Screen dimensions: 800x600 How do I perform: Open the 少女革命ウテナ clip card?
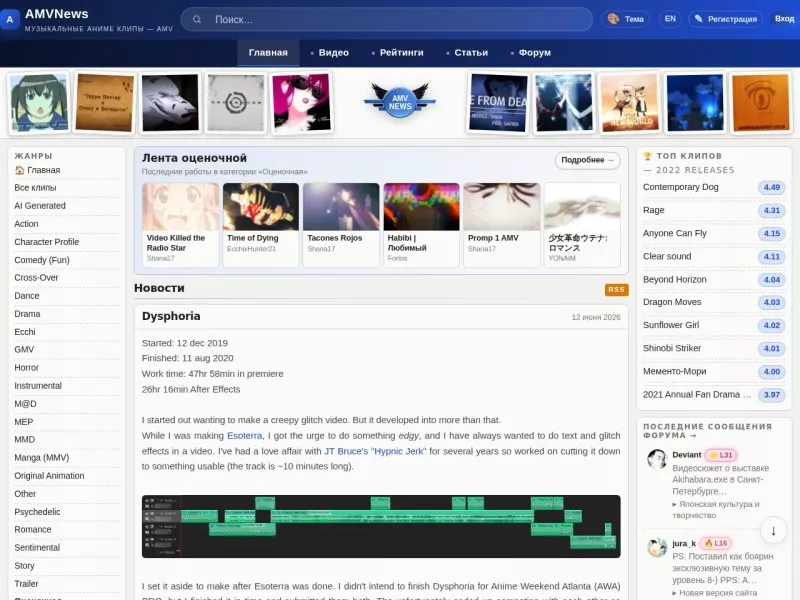pyautogui.click(x=582, y=224)
